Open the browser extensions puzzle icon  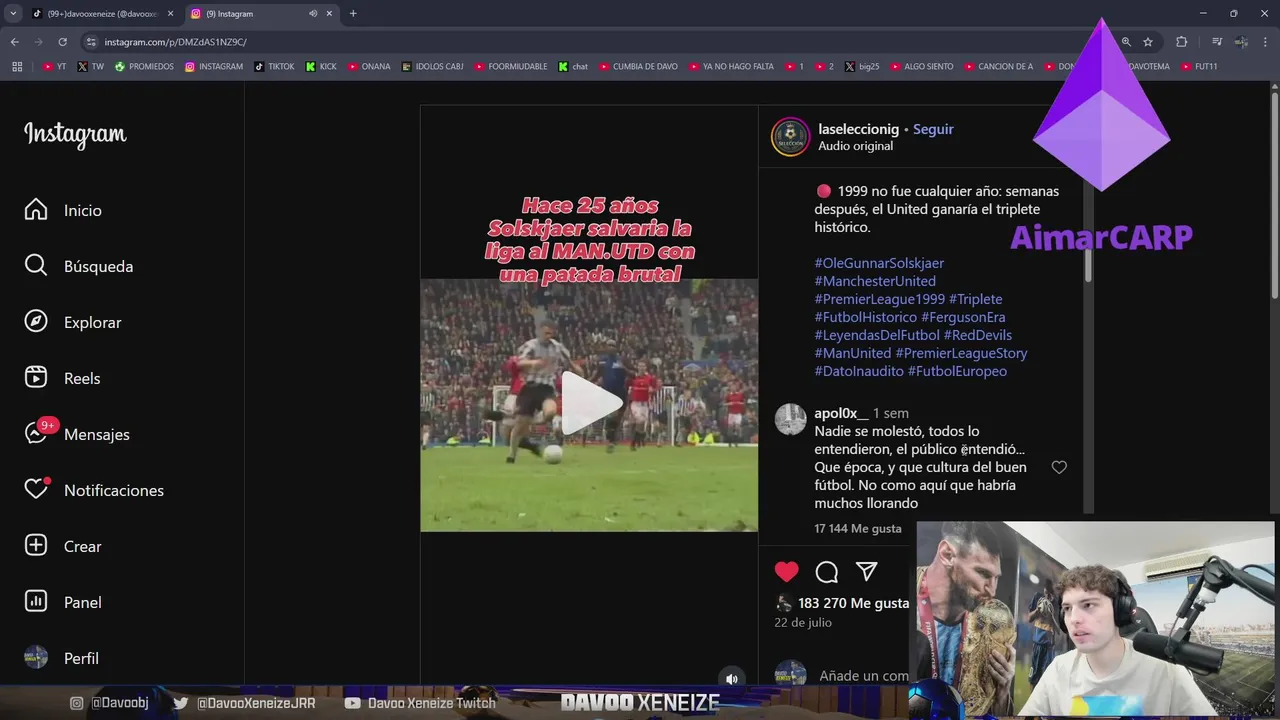coord(1181,42)
